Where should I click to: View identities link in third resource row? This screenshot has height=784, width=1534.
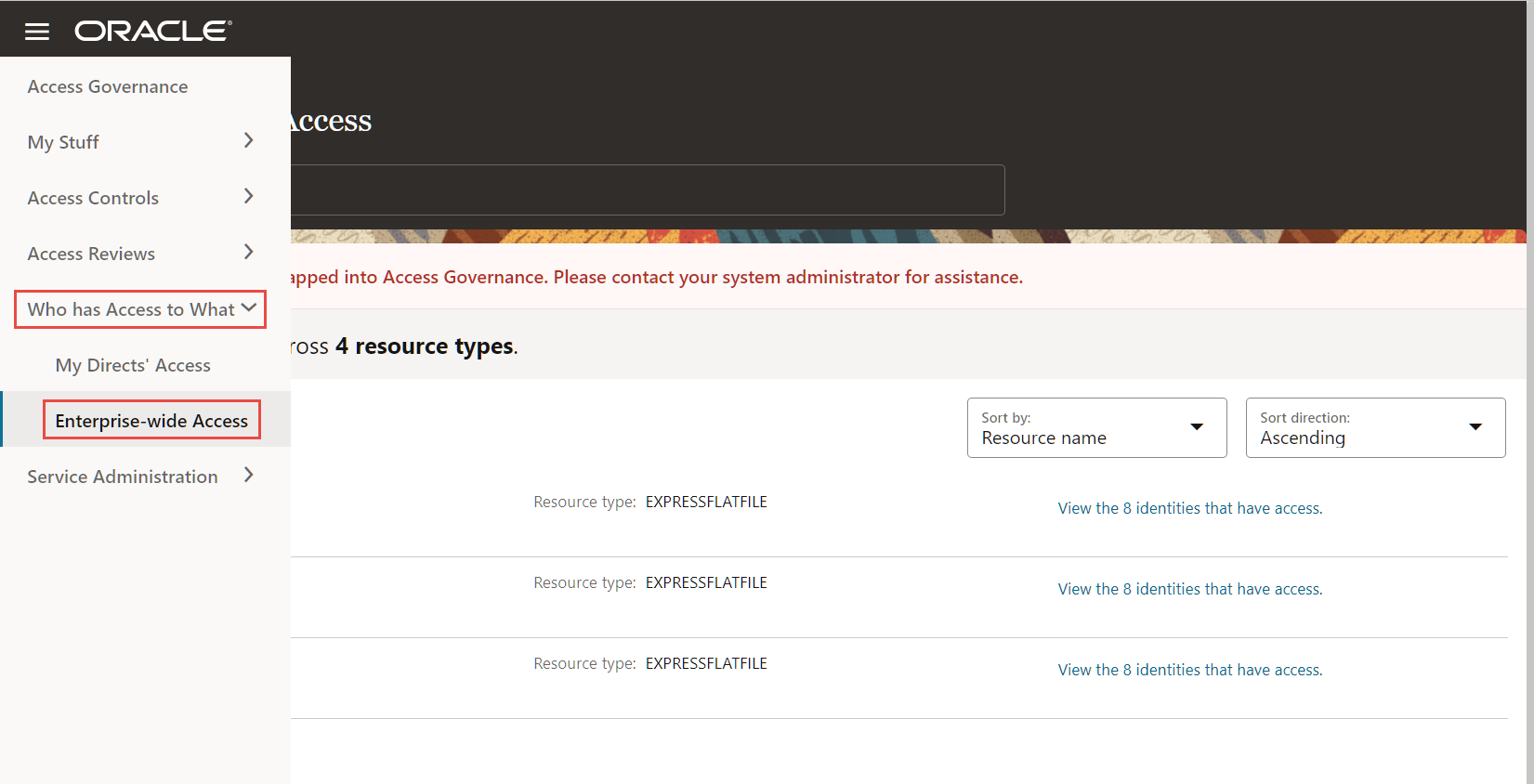(1190, 670)
